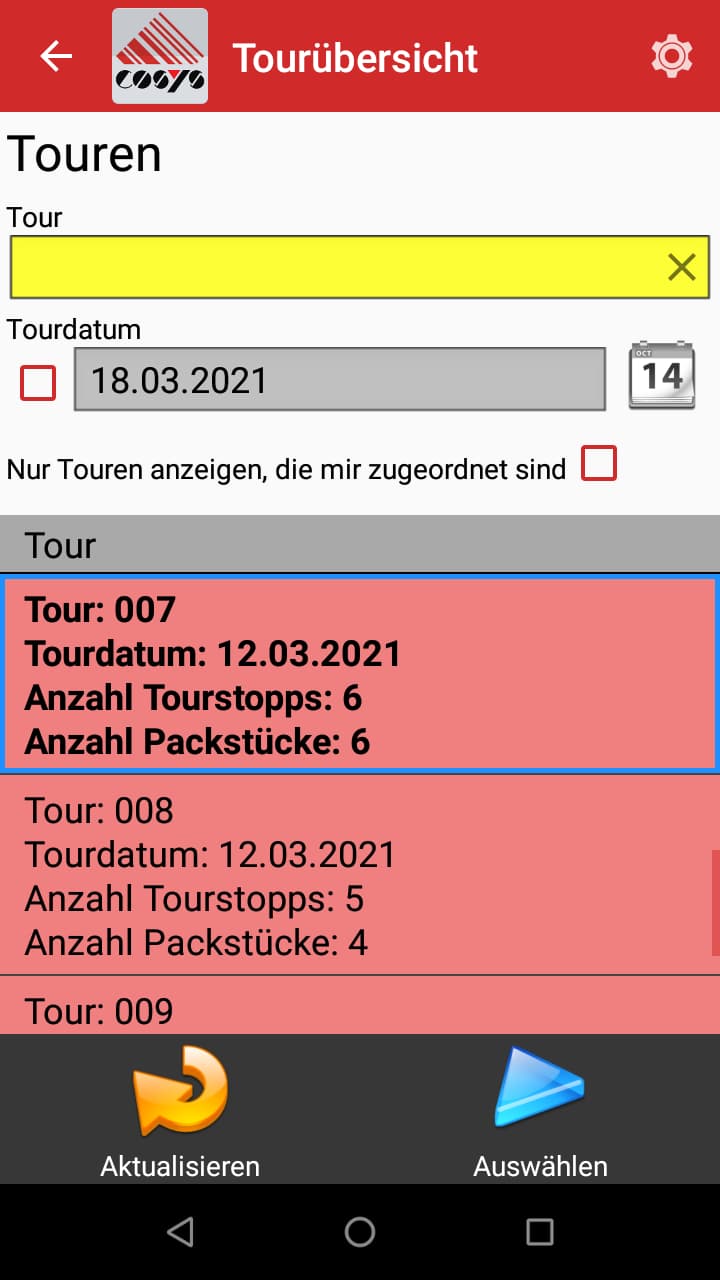Enable the Tourdatum filter checkbox

(37, 383)
